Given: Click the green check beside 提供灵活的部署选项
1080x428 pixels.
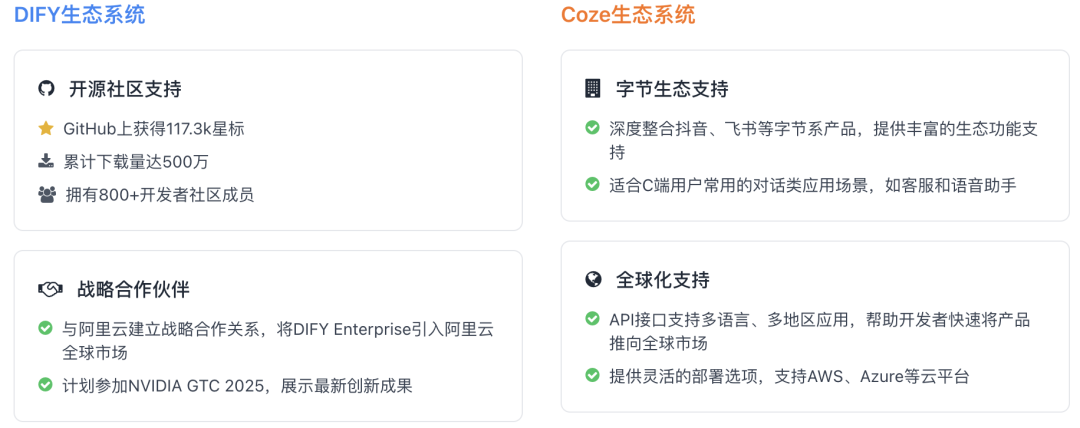Looking at the screenshot, I should (593, 376).
